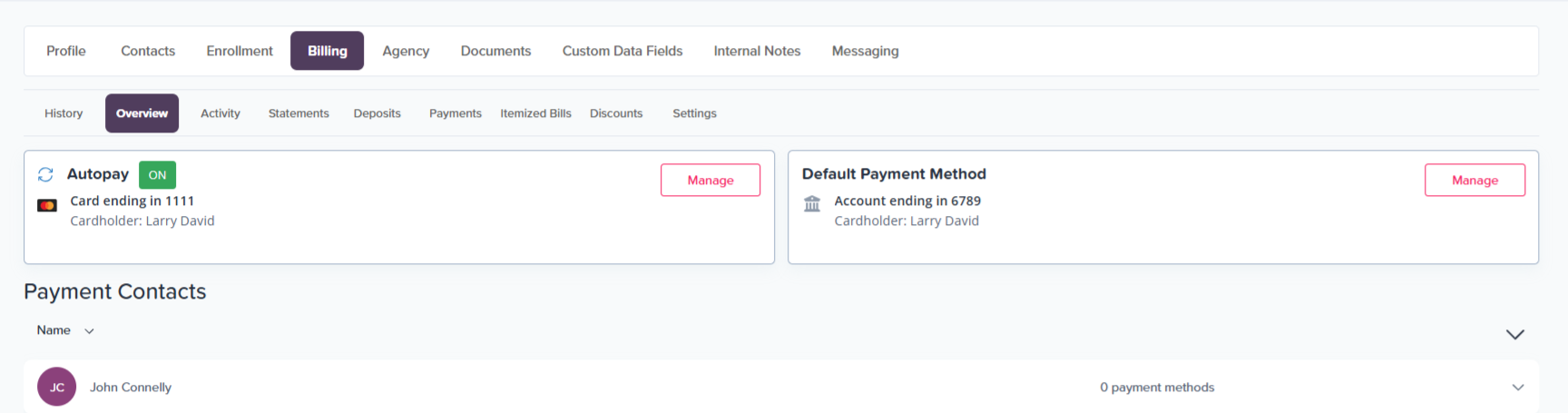Screen dimensions: 1568x413
Task: Open the Documents tab
Action: coord(495,51)
